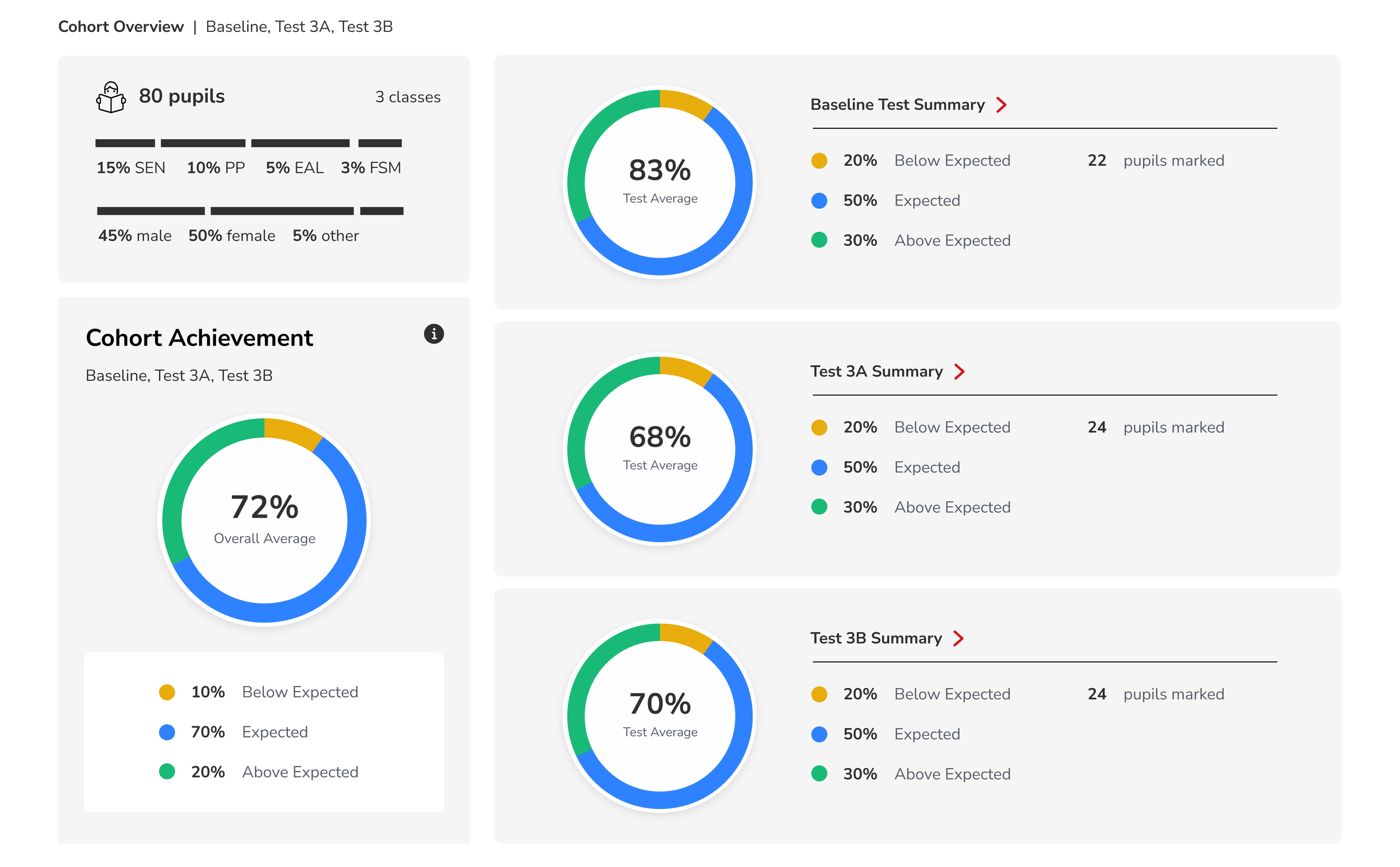Click blue Expected dot in Cohort Achievement legend
1400x867 pixels.
point(167,732)
